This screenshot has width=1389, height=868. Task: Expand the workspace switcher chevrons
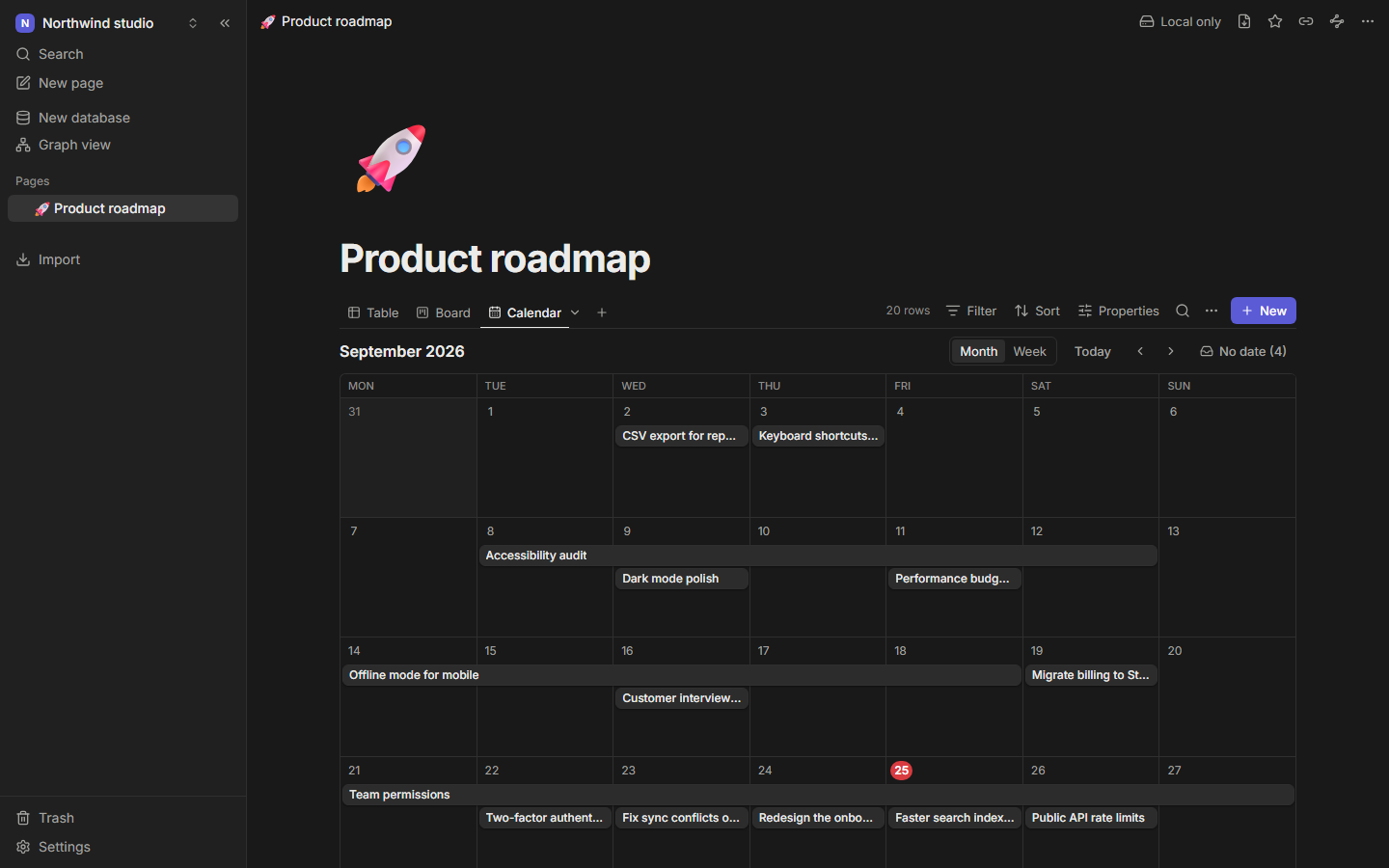pyautogui.click(x=193, y=23)
